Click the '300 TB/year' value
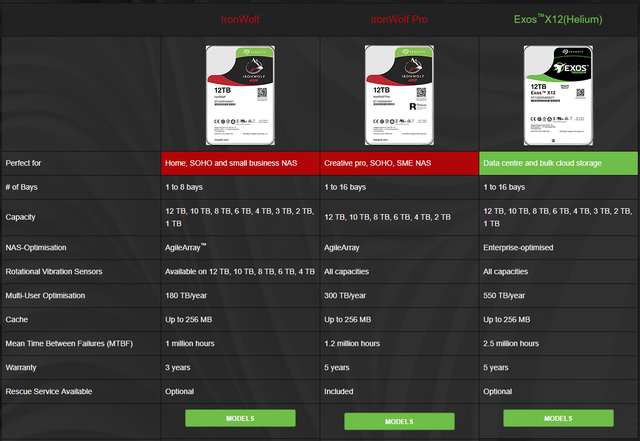 [345, 296]
